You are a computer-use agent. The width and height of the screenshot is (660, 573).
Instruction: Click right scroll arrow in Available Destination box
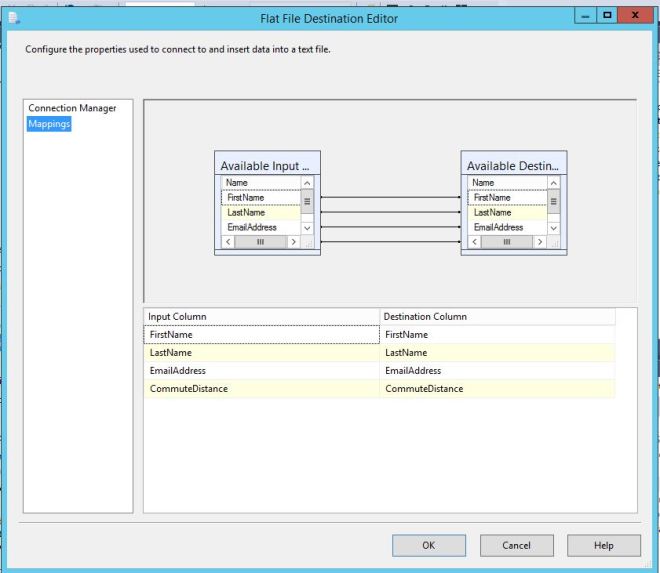click(540, 242)
